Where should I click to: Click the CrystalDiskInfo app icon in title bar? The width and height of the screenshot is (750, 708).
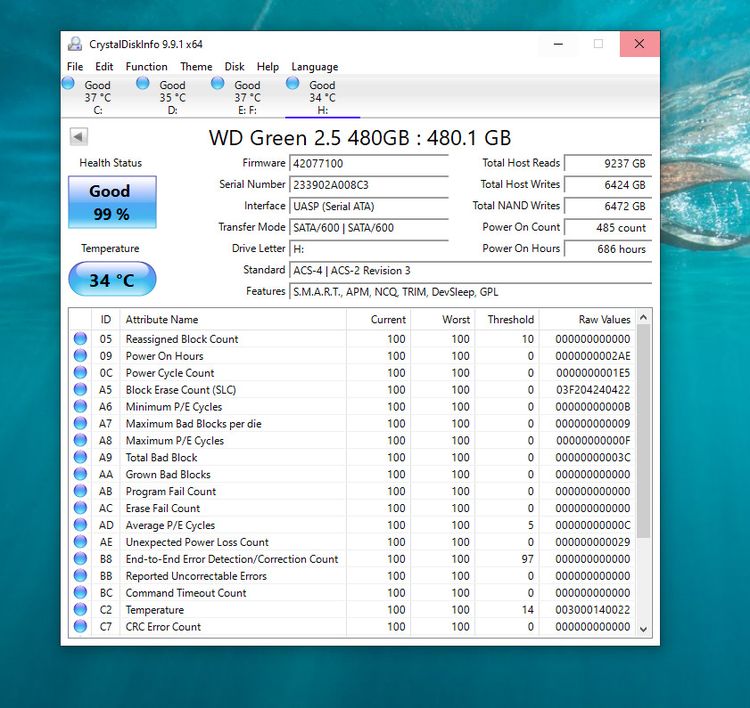pos(75,44)
